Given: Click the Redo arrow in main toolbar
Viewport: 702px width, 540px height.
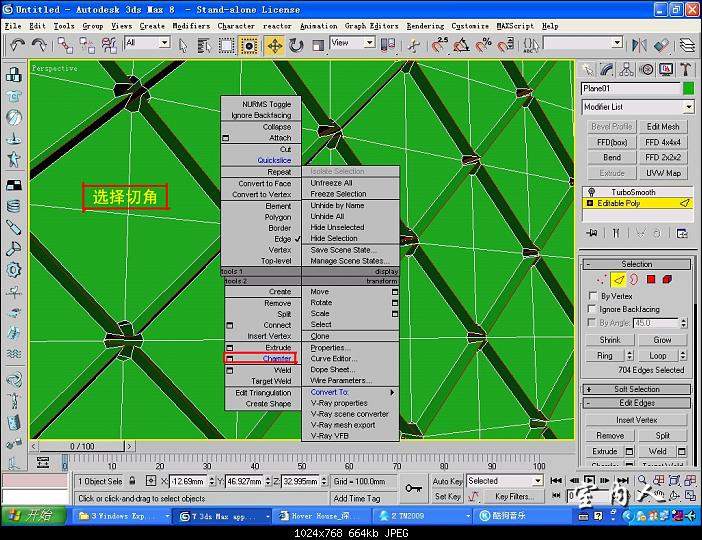Looking at the screenshot, I should click(x=39, y=45).
